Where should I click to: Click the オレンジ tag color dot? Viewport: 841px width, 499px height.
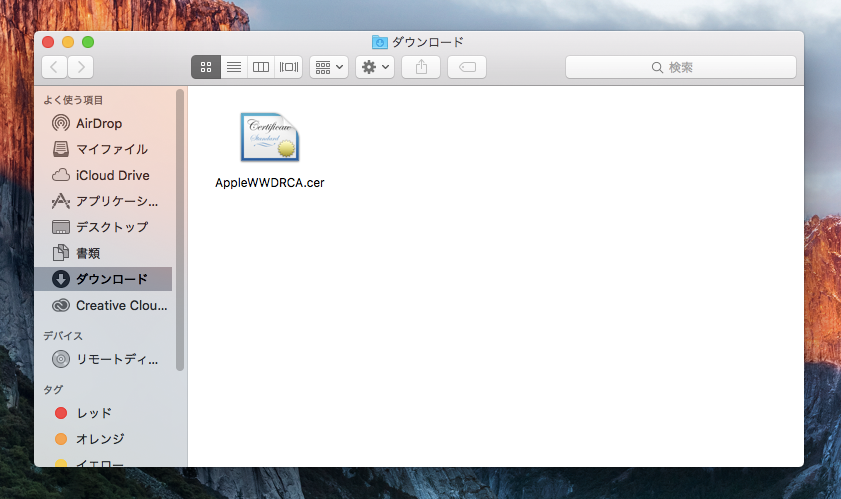click(x=61, y=439)
